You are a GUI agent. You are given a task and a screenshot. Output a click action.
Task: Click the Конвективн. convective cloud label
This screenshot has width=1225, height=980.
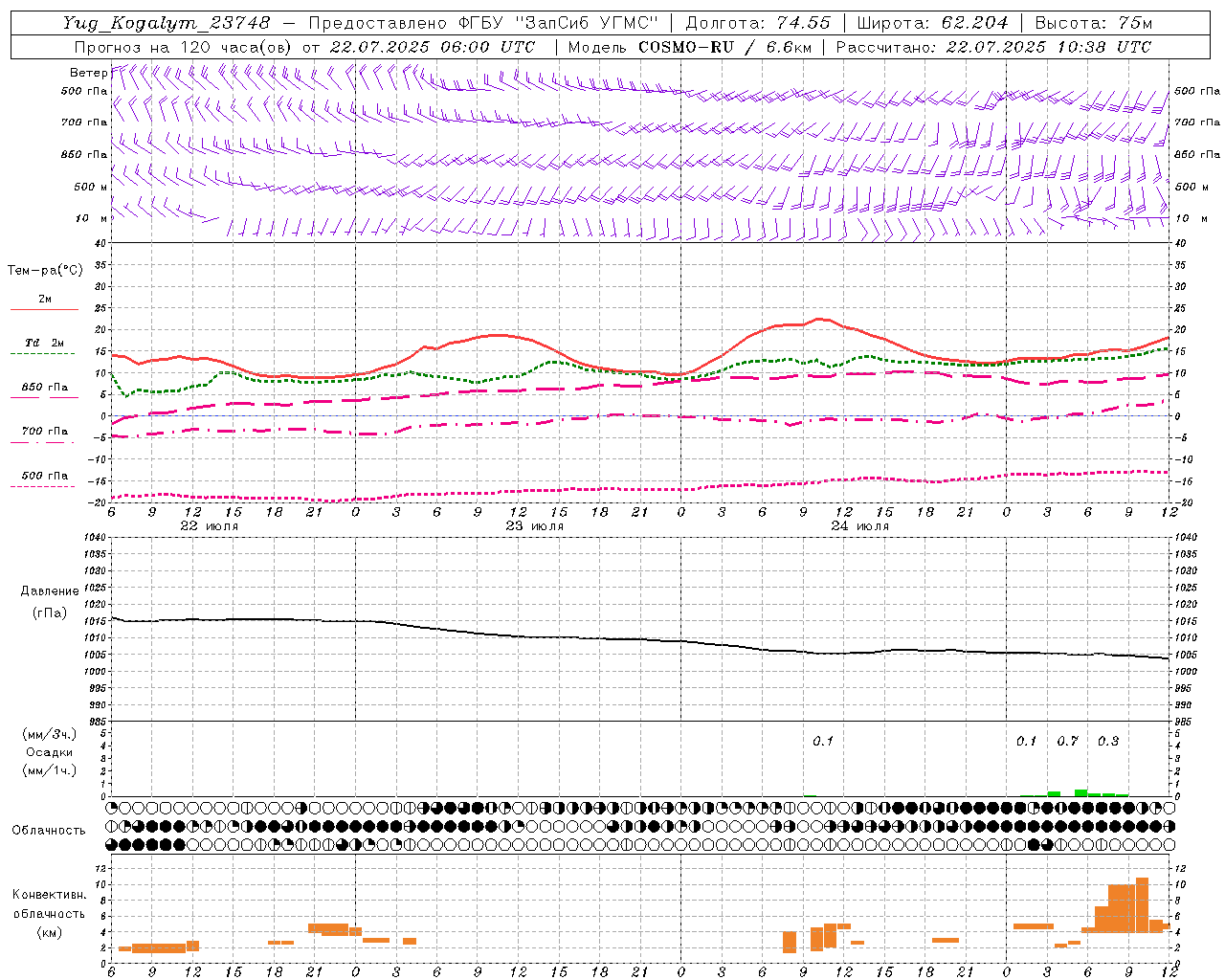tap(50, 895)
